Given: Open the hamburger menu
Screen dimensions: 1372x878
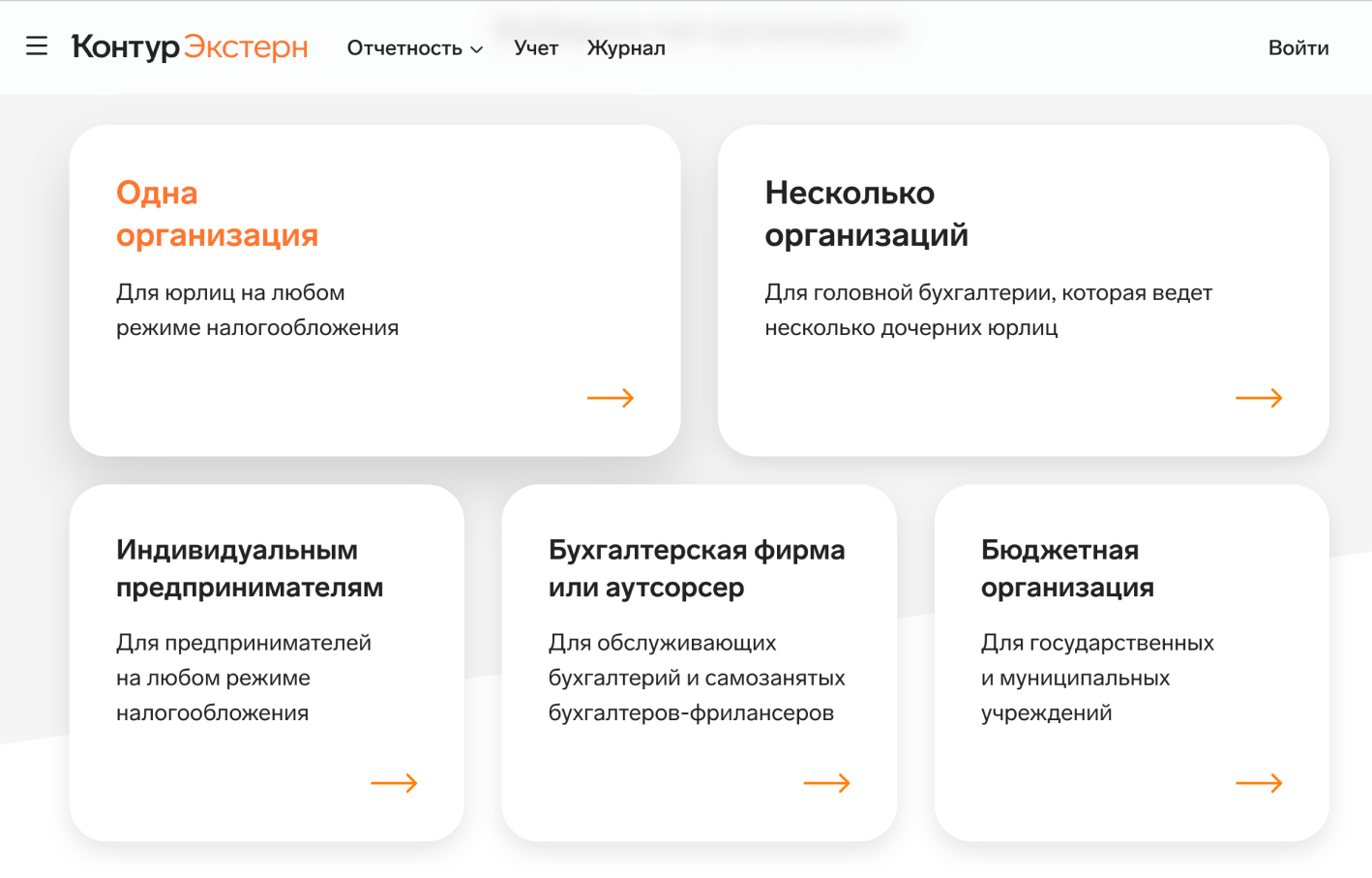Looking at the screenshot, I should [x=37, y=46].
